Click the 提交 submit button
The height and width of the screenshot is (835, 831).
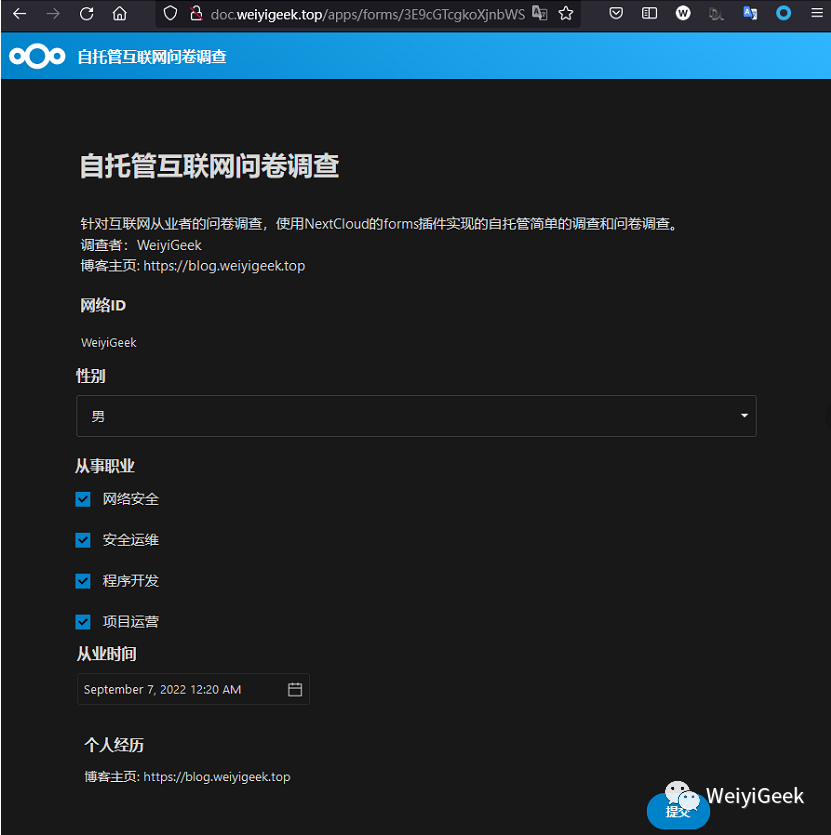[x=678, y=811]
